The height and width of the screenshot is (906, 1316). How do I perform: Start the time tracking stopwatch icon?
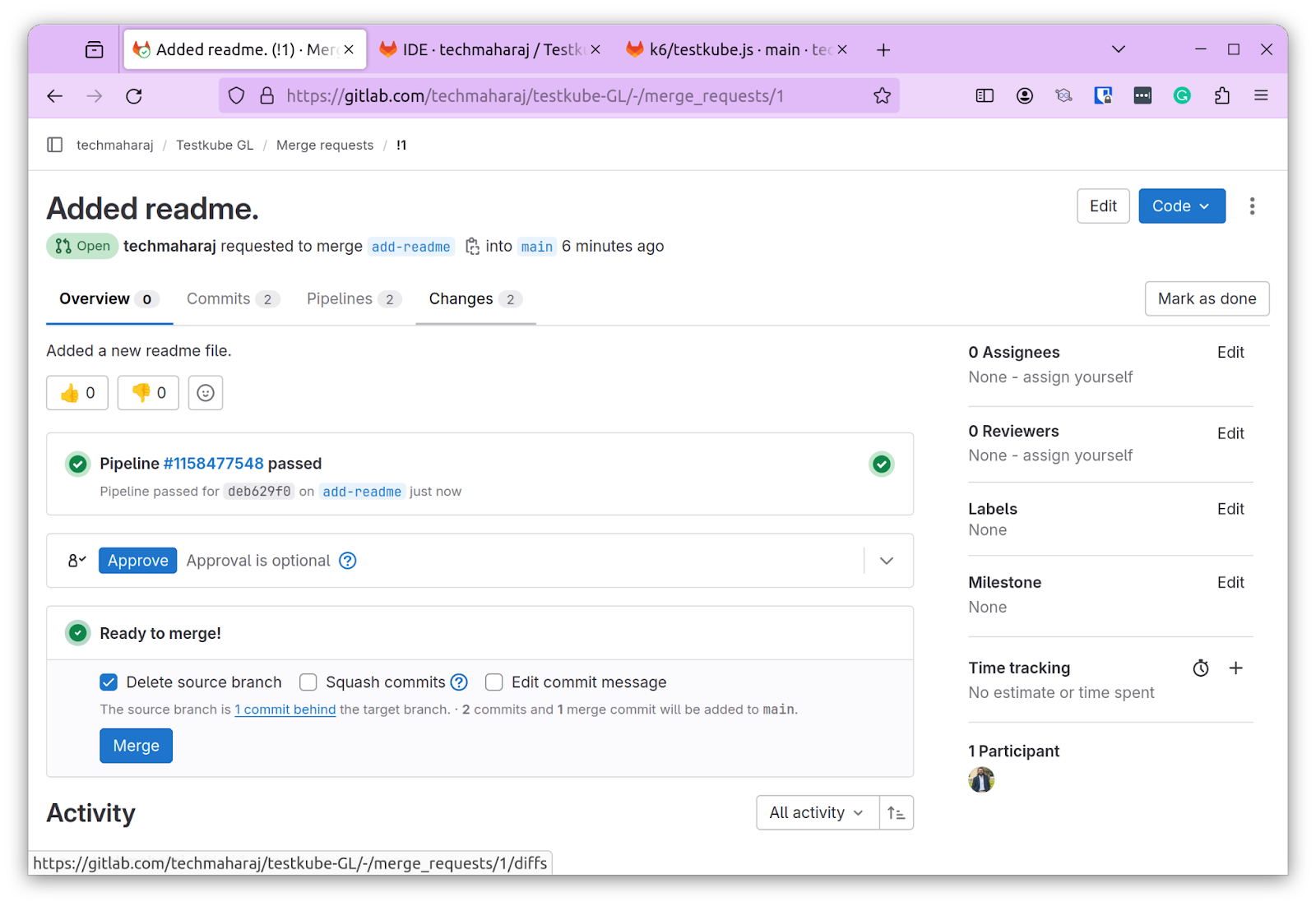[1201, 668]
